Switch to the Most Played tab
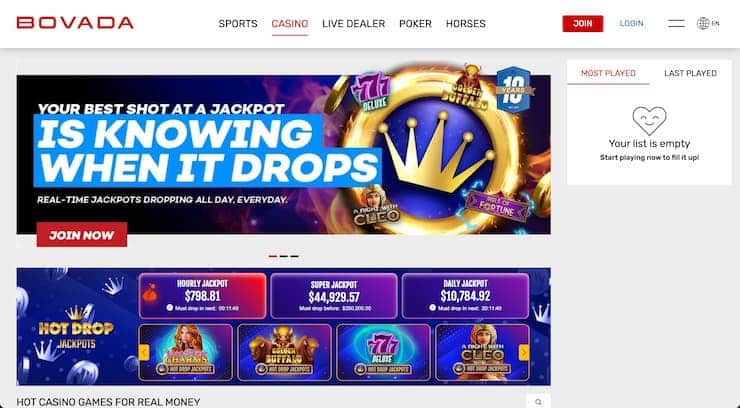Screen dimensions: 740x408 point(608,73)
